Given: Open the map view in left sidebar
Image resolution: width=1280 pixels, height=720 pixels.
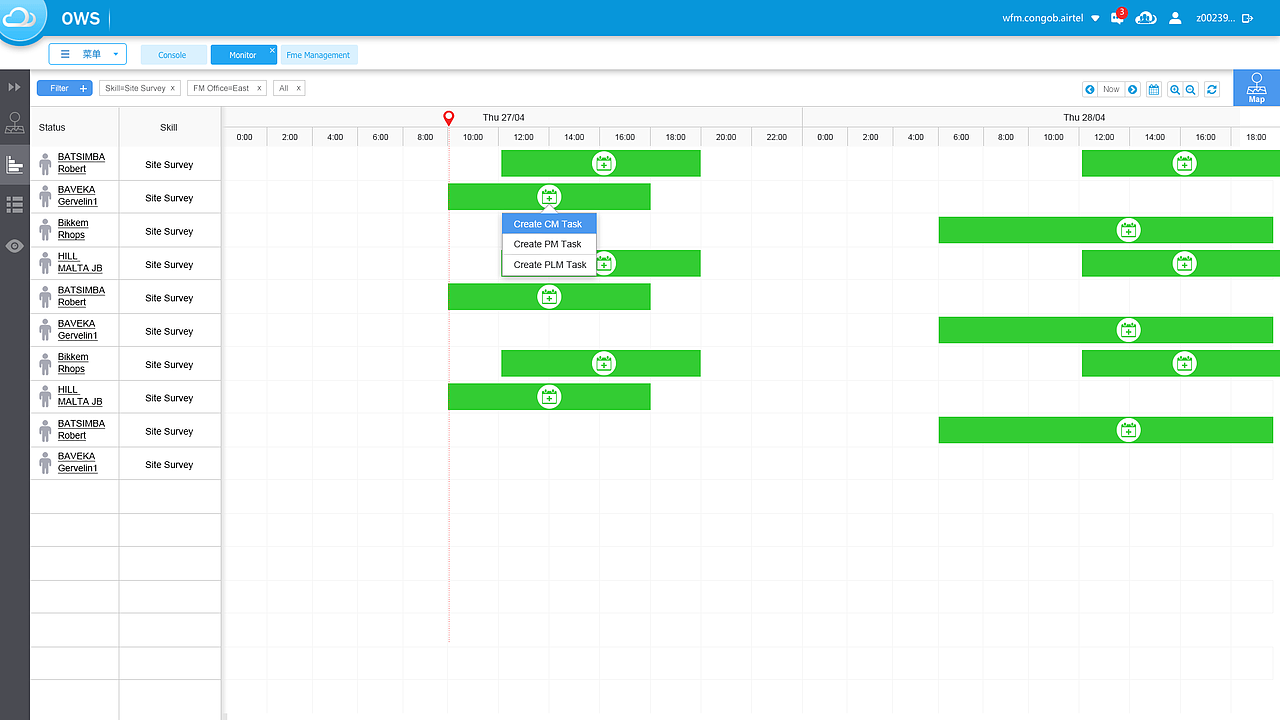Looking at the screenshot, I should 15,124.
